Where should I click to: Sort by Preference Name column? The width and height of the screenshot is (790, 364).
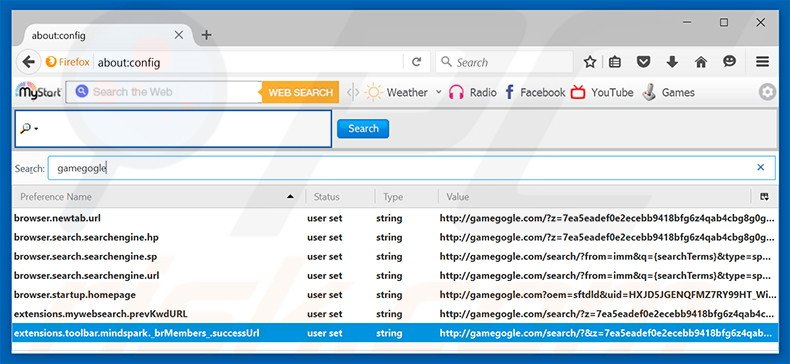click(x=158, y=197)
